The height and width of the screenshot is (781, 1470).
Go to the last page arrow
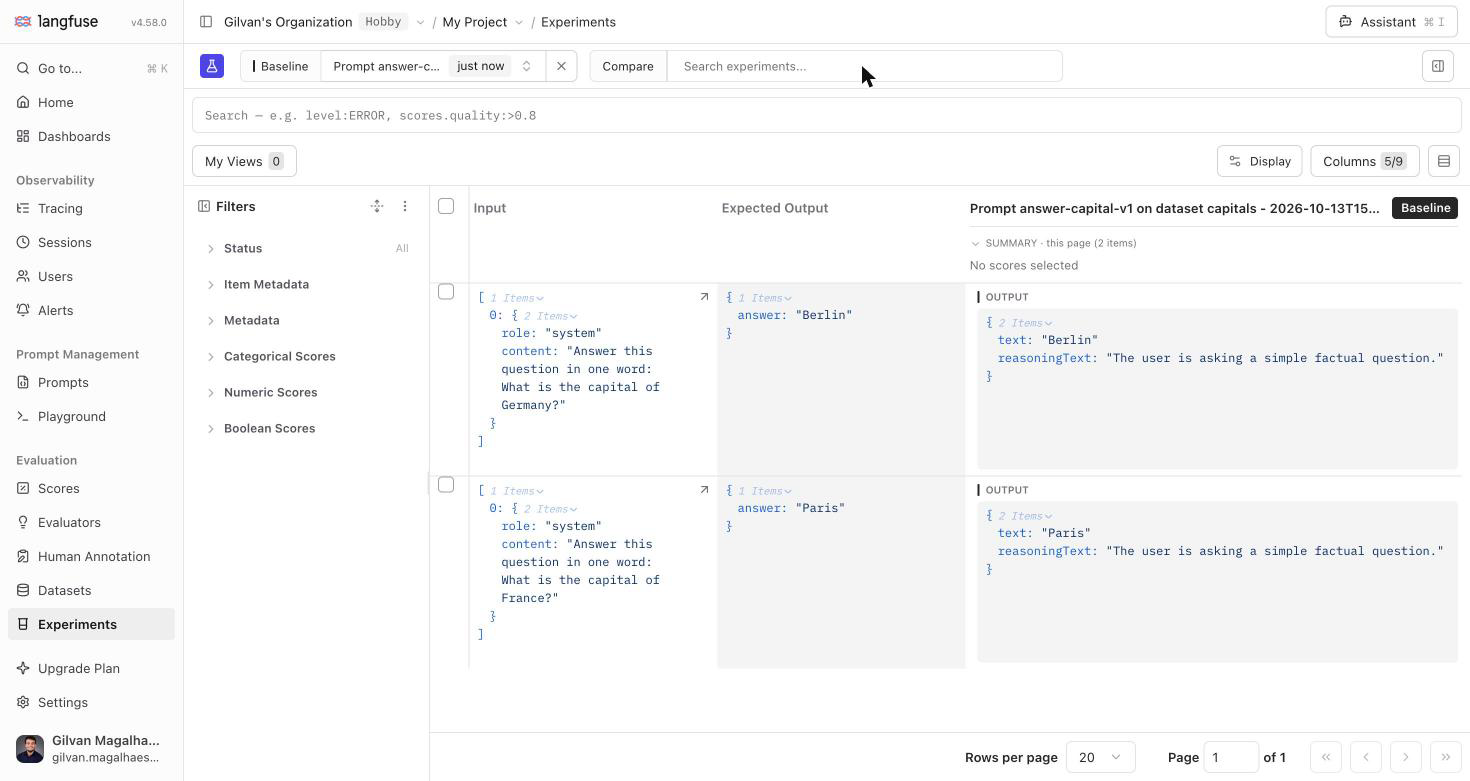1446,757
